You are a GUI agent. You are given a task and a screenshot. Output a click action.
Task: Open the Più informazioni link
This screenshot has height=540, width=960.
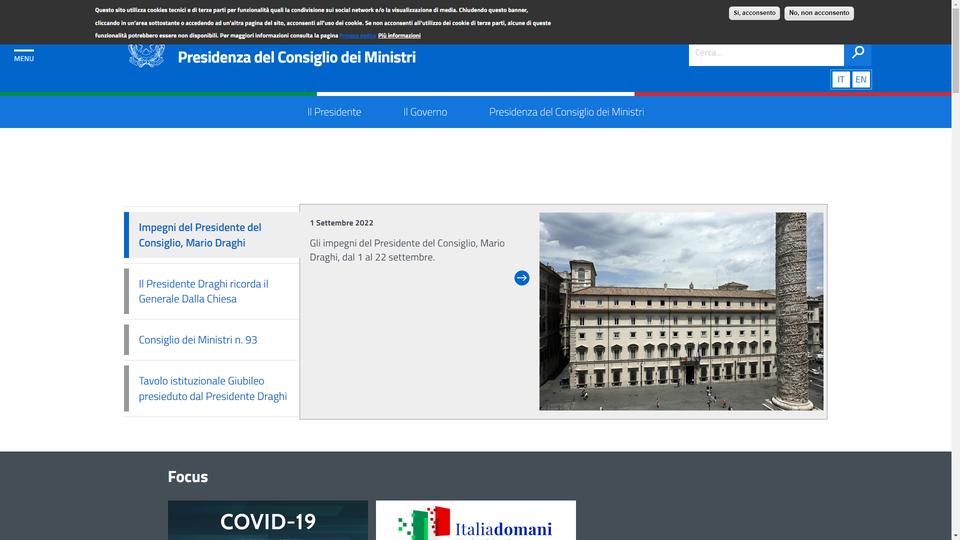(x=399, y=36)
